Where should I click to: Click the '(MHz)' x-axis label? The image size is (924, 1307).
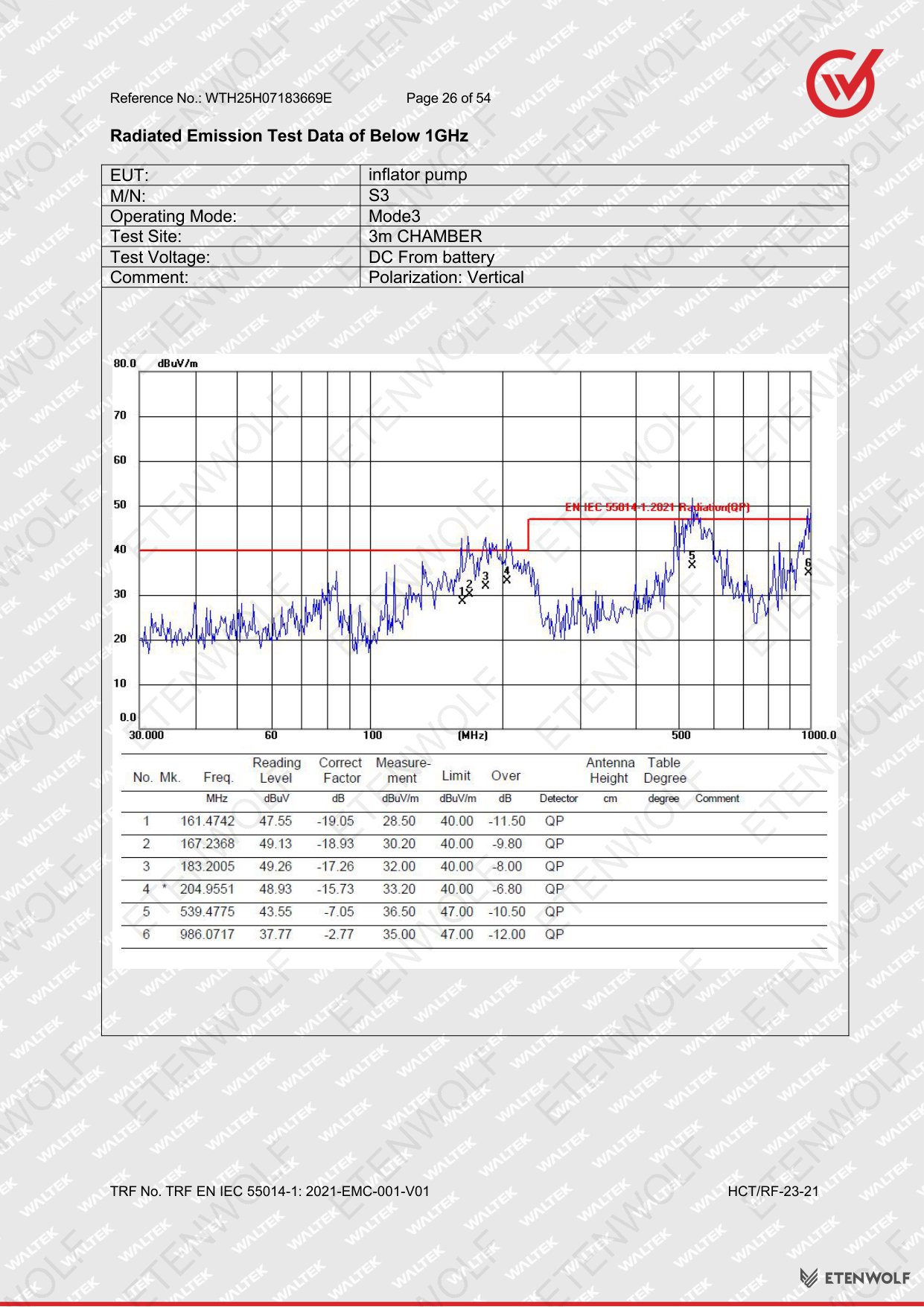point(473,735)
